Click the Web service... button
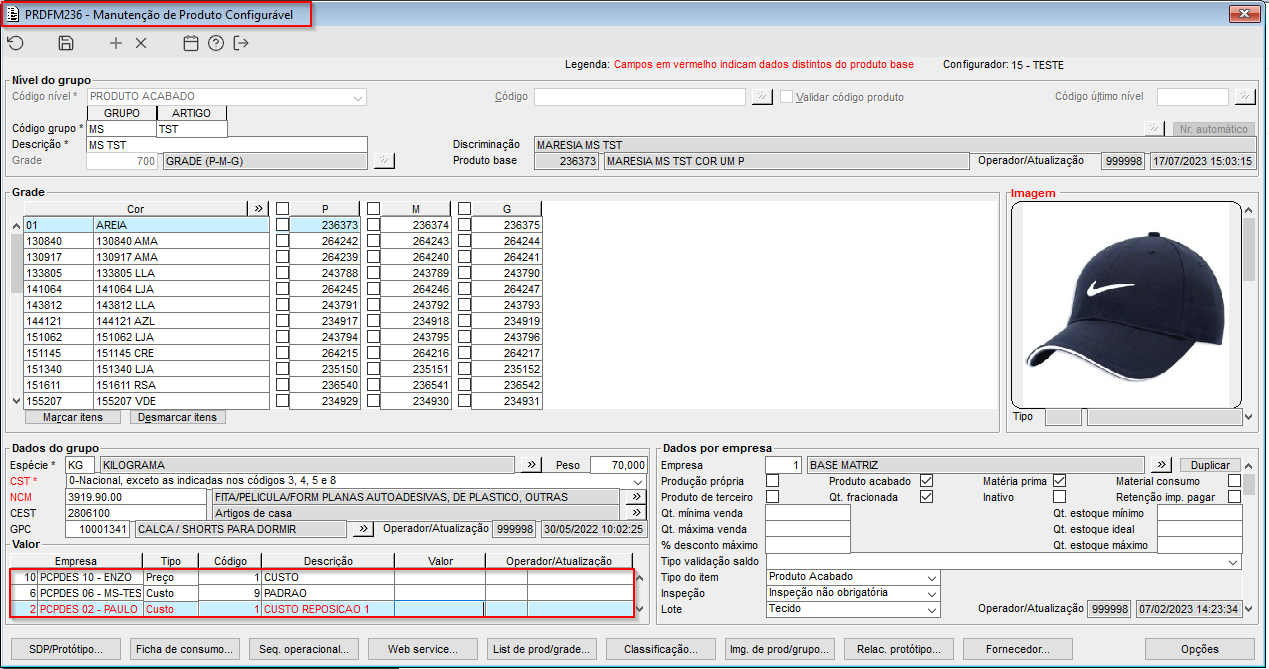The image size is (1269, 669). click(x=423, y=649)
